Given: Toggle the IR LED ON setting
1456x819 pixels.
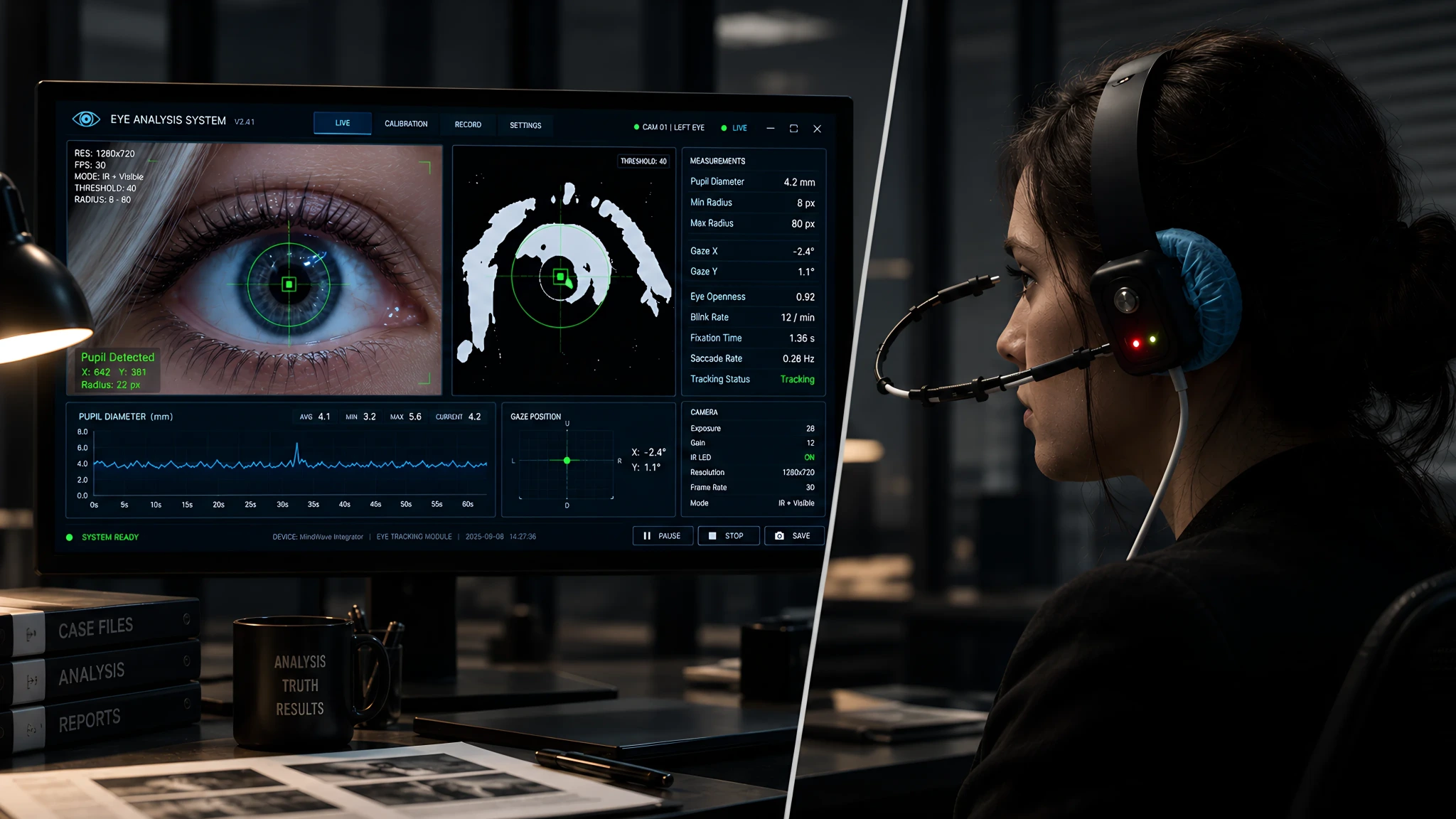Looking at the screenshot, I should point(809,458).
